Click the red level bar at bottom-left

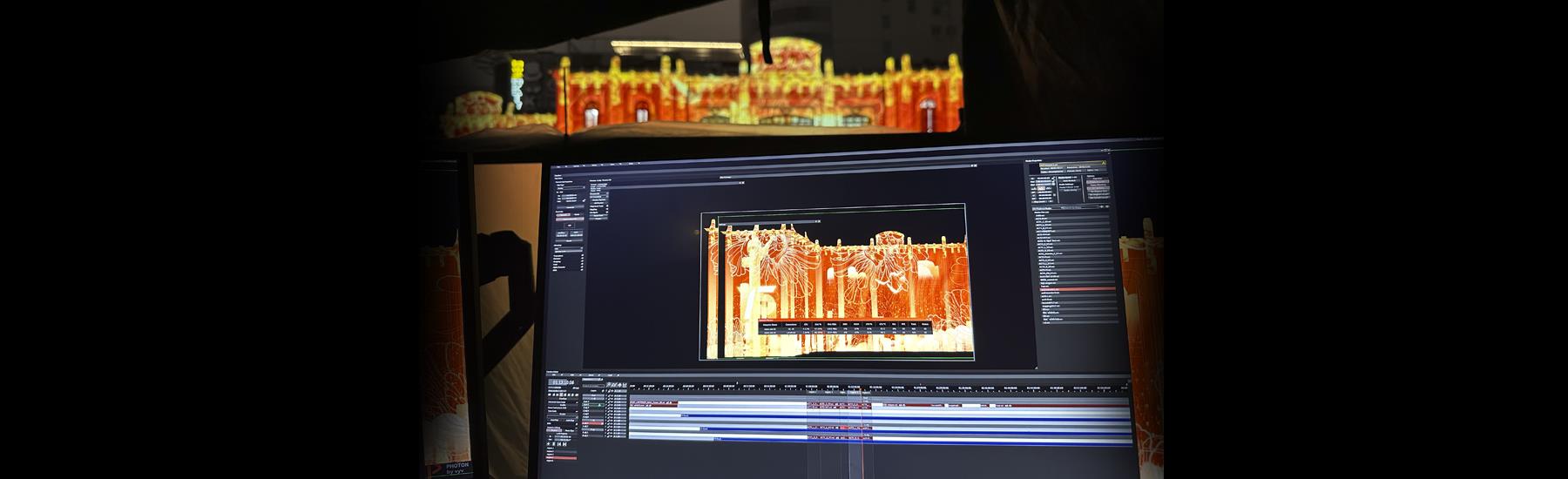click(x=563, y=457)
